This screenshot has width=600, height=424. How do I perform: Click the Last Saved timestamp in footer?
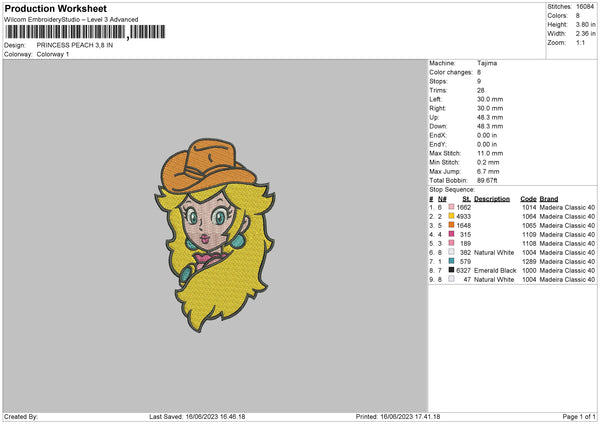coord(197,416)
